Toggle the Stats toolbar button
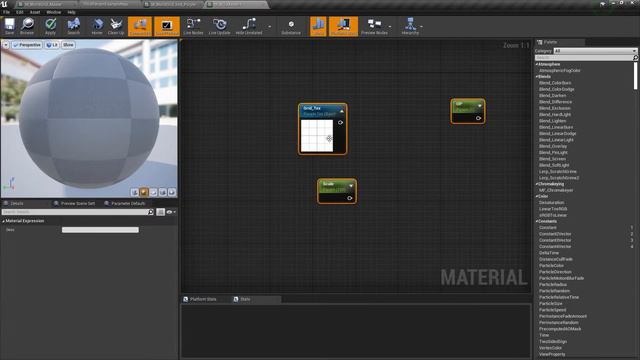This screenshot has height=360, width=640. pyautogui.click(x=318, y=26)
